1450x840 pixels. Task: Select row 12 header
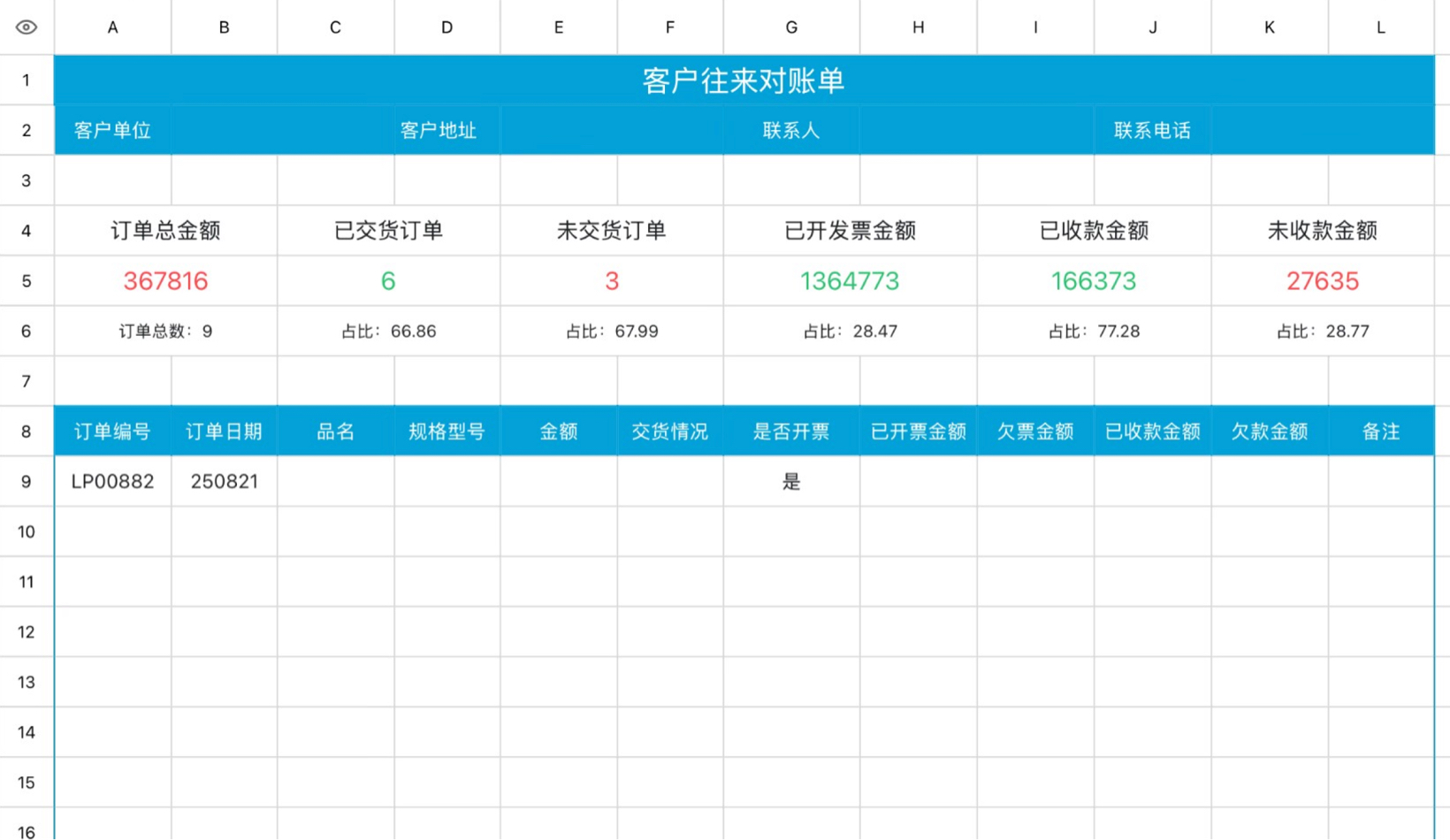coord(27,632)
